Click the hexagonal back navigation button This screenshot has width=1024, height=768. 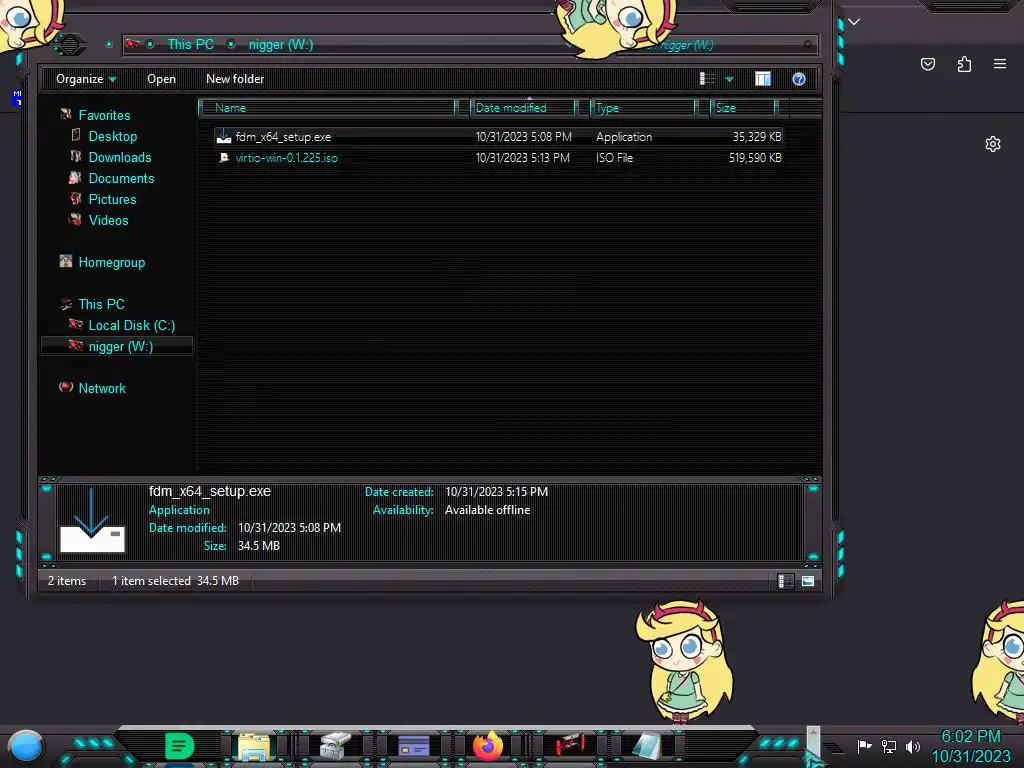70,44
